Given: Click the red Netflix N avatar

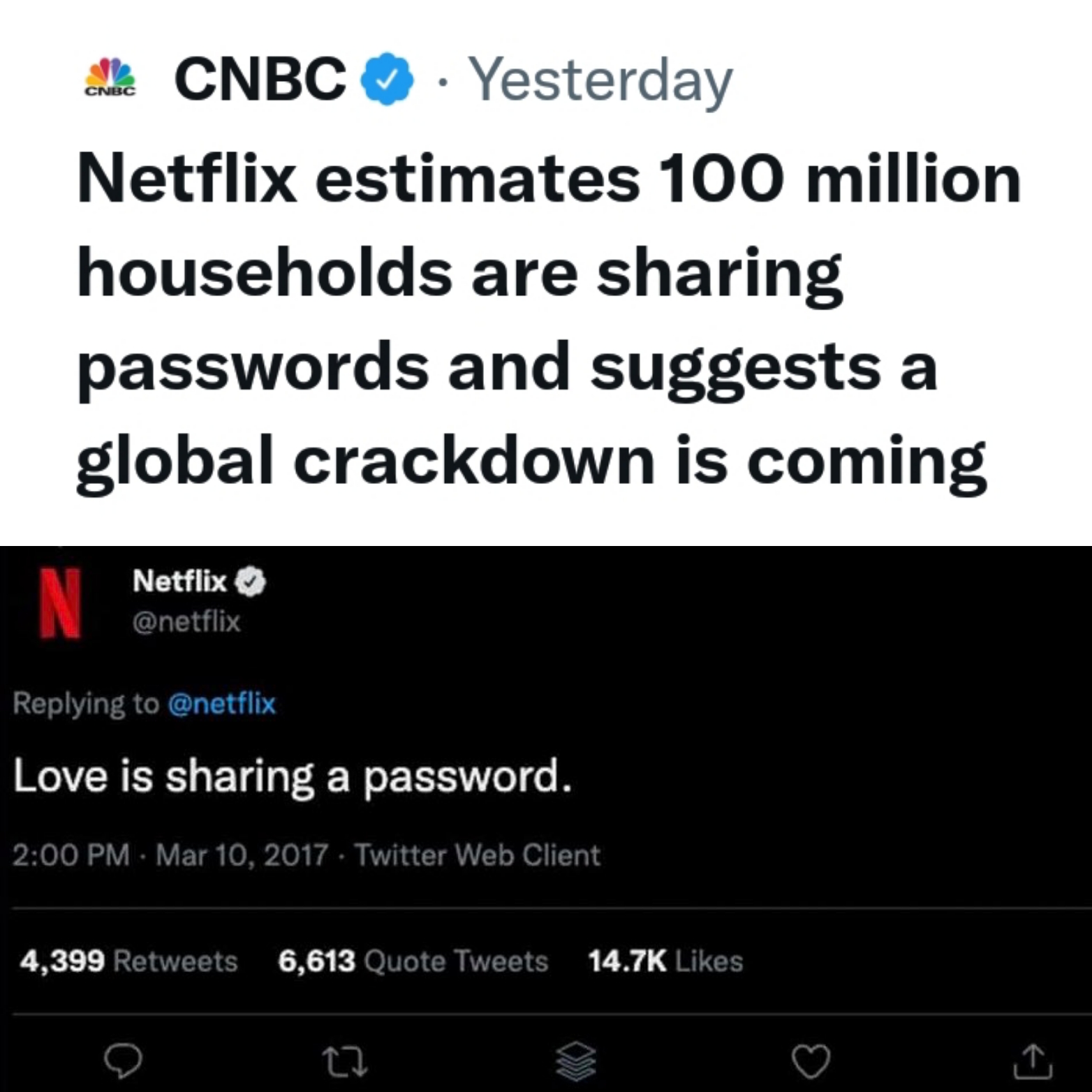Looking at the screenshot, I should click(60, 603).
